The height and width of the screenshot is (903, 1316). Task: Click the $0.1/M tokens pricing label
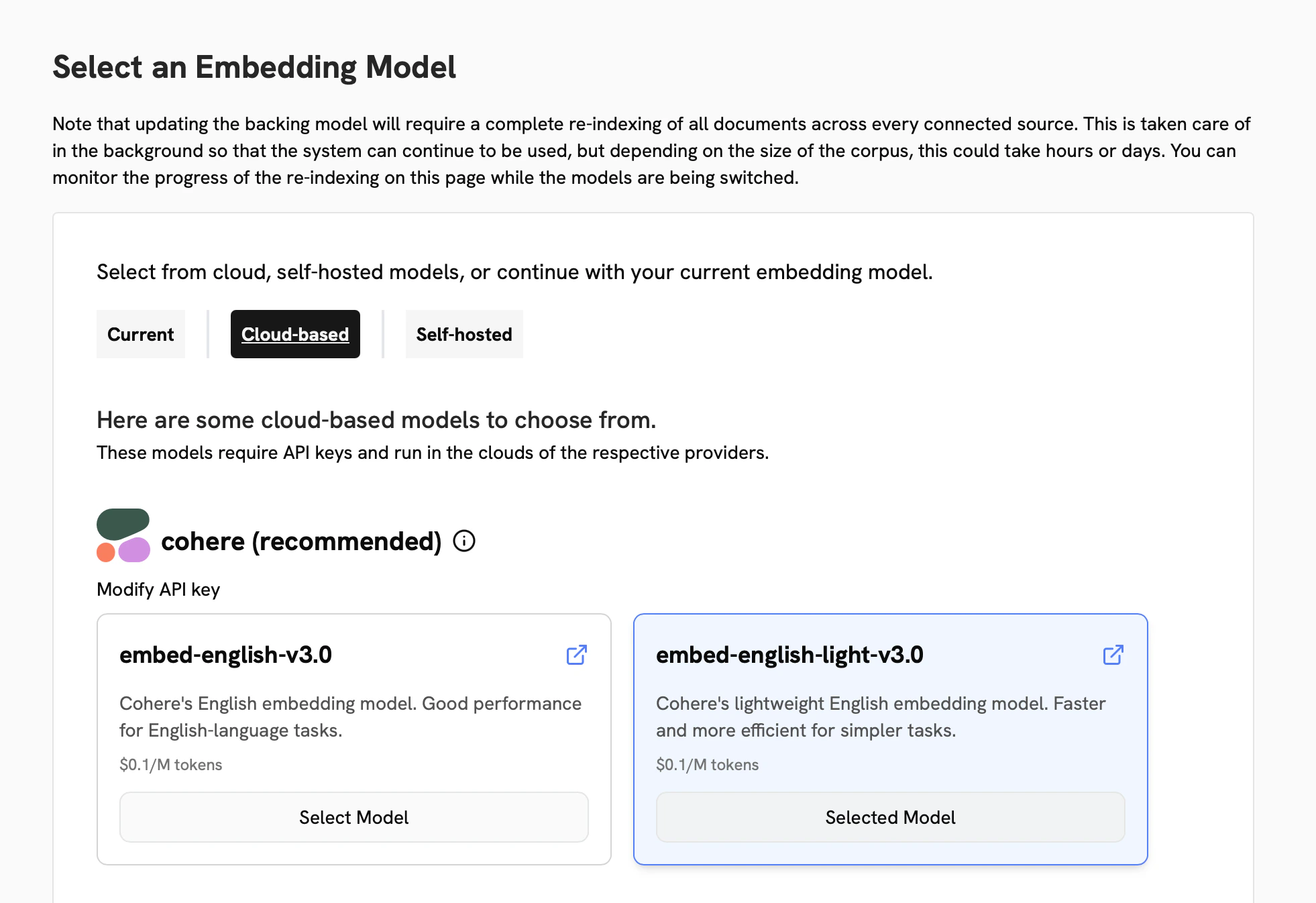(170, 764)
